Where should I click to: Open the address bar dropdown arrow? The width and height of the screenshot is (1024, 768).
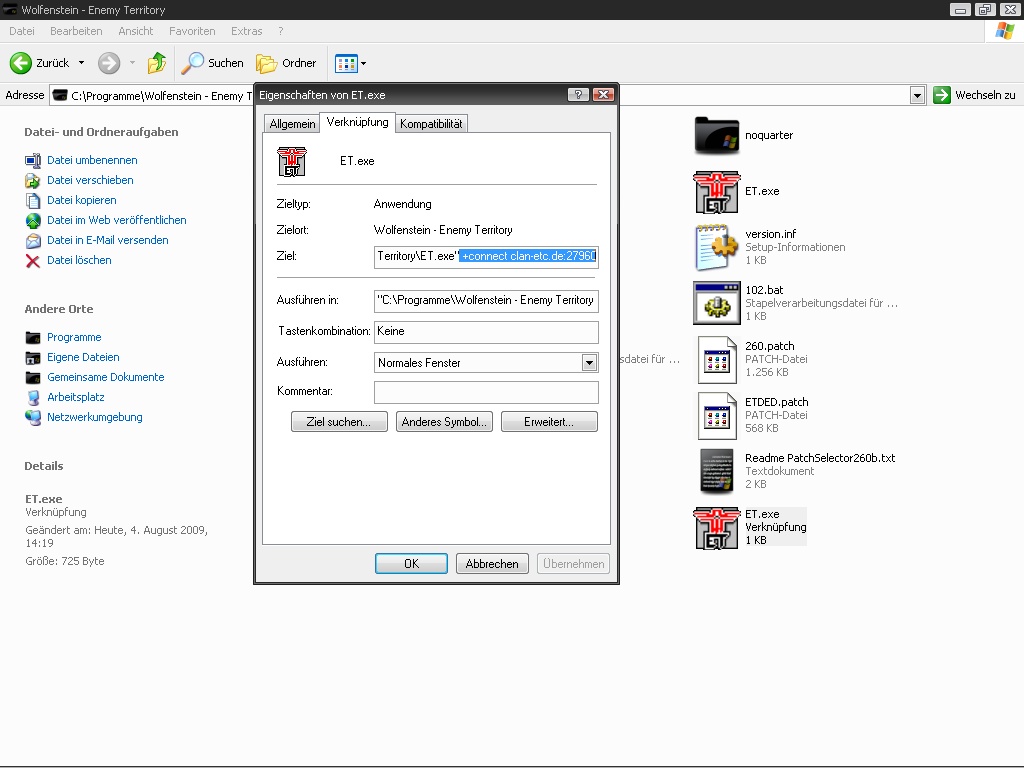(917, 95)
